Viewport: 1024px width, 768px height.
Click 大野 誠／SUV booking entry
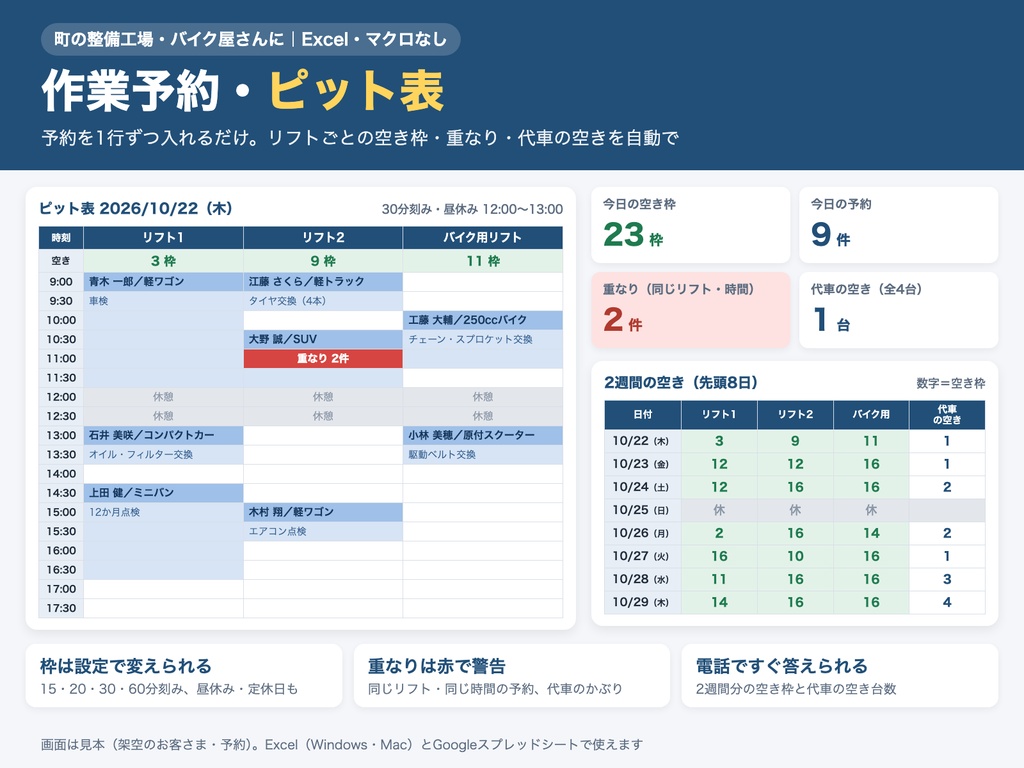point(323,340)
